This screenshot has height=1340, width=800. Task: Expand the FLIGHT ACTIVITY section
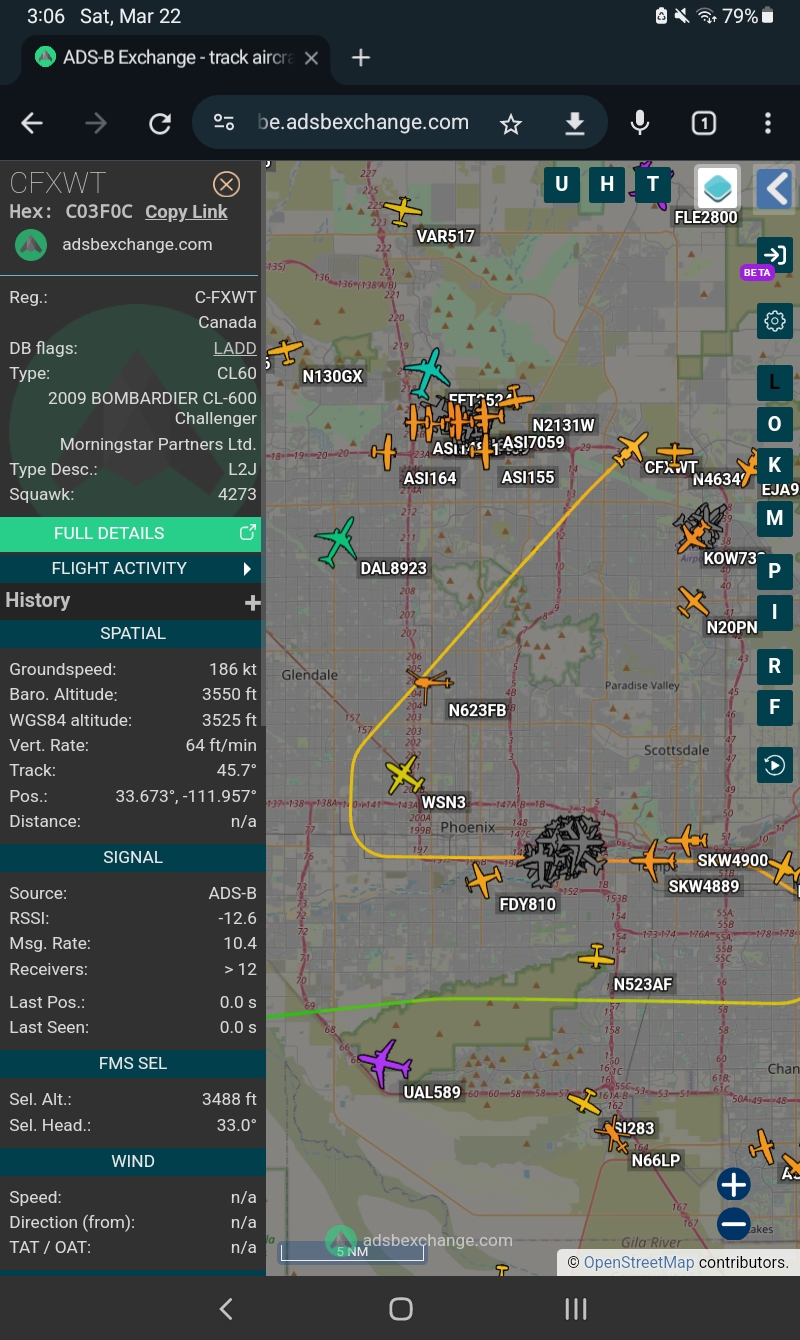pyautogui.click(x=130, y=568)
